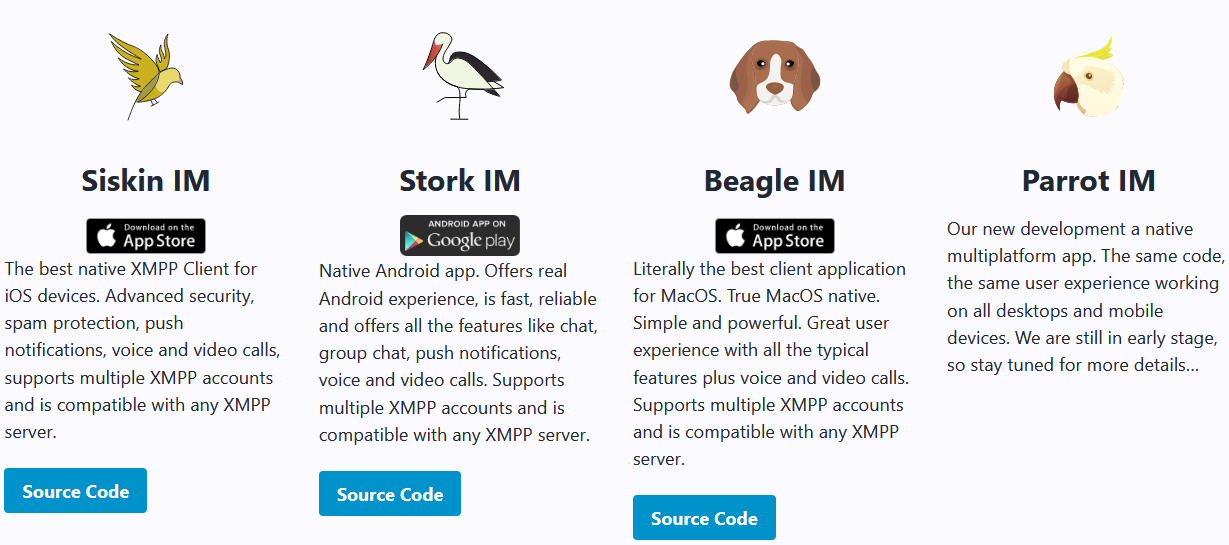
Task: Click the Siskin IM iOS description text
Action: [143, 351]
